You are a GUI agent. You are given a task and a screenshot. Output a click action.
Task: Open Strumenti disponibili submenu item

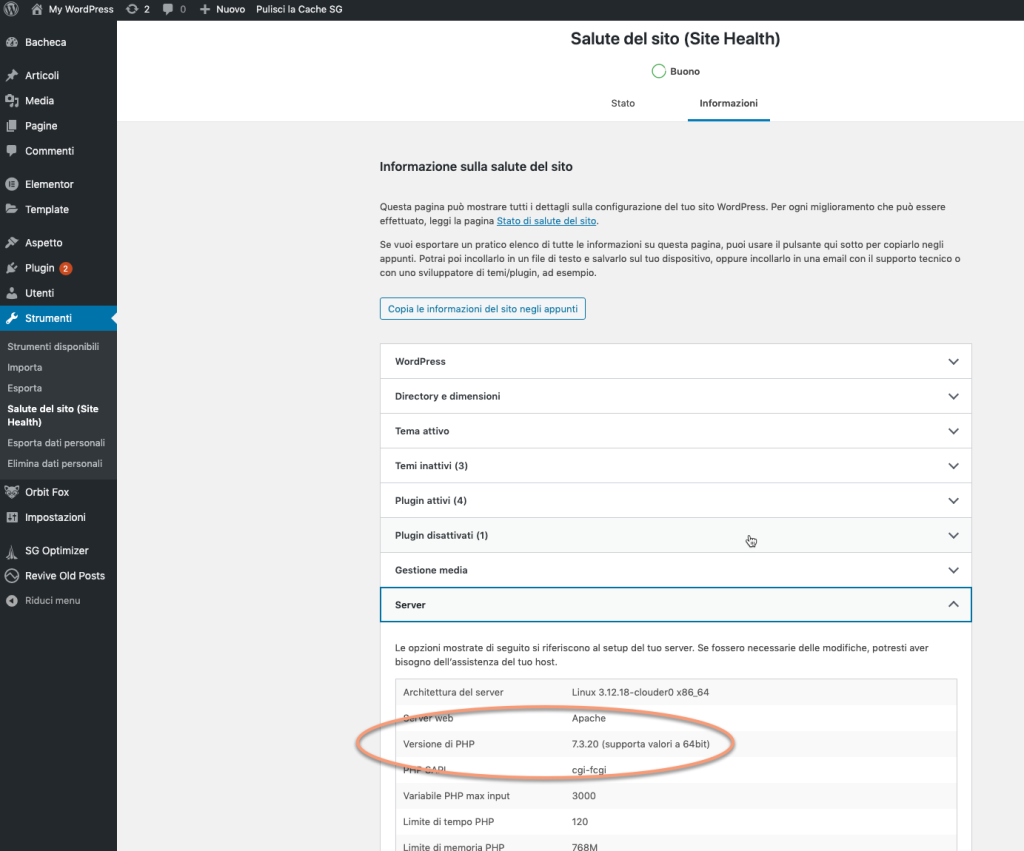[53, 347]
